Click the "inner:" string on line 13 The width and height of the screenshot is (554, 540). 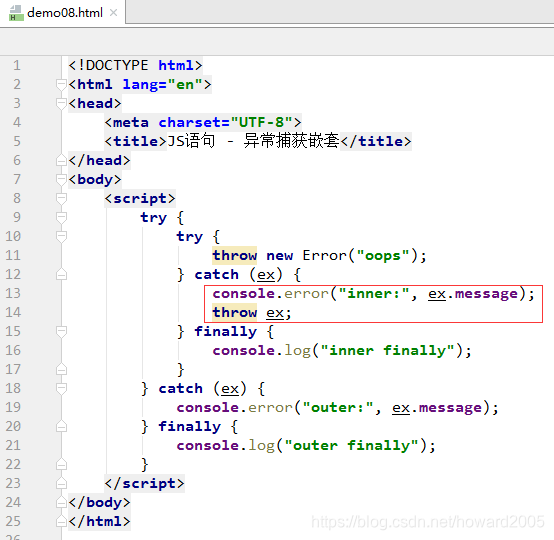click(x=374, y=293)
